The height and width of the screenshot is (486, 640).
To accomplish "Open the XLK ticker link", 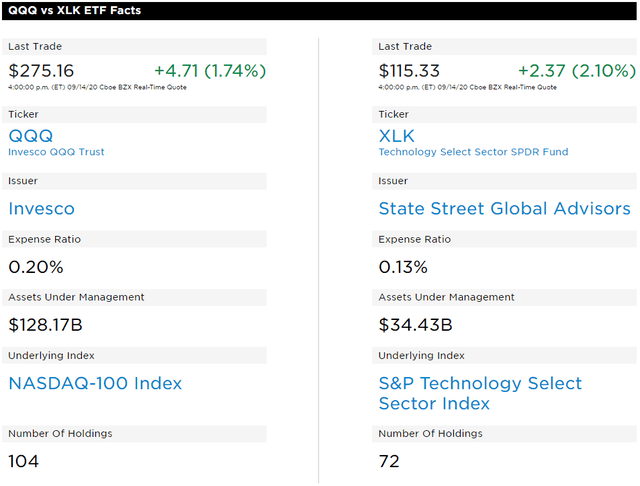I will pyautogui.click(x=396, y=136).
